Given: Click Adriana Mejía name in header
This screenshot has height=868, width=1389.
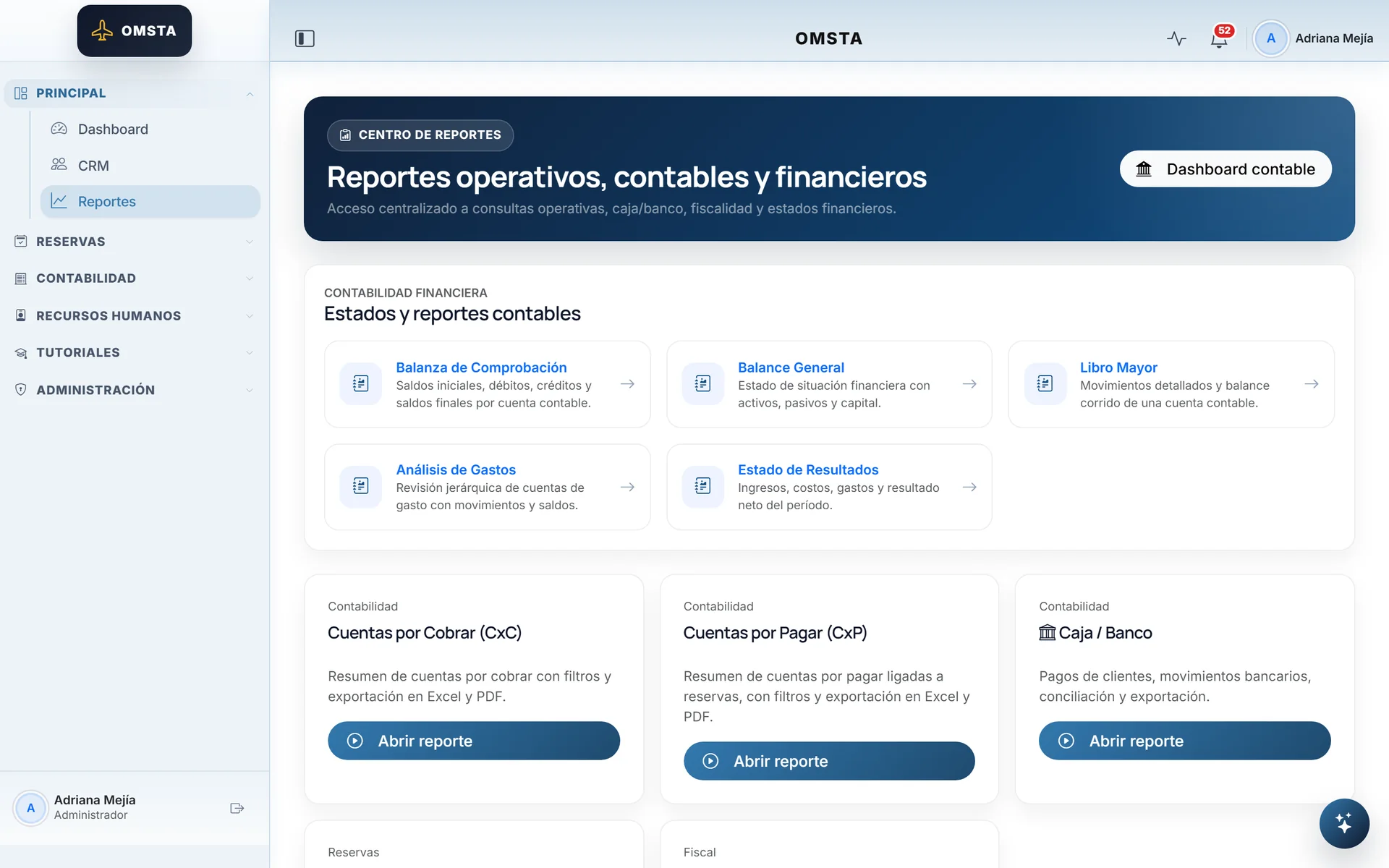Looking at the screenshot, I should point(1334,38).
